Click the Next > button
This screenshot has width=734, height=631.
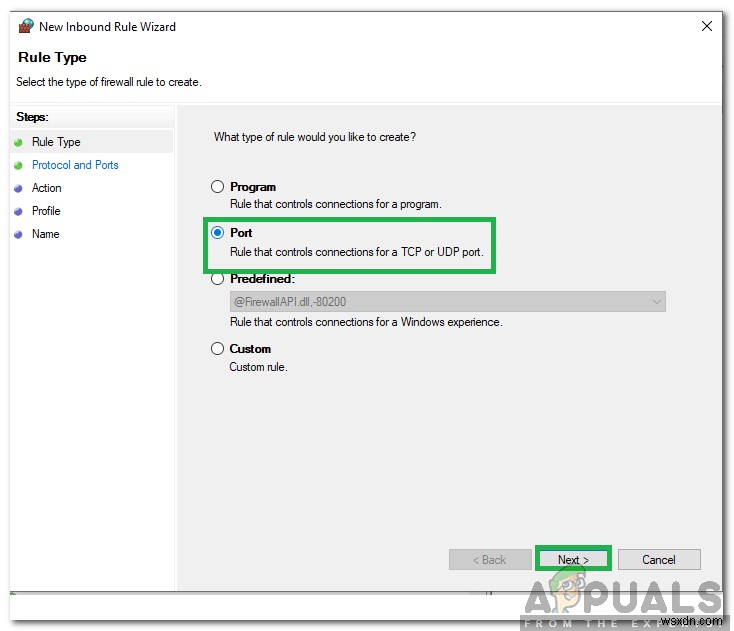573,559
